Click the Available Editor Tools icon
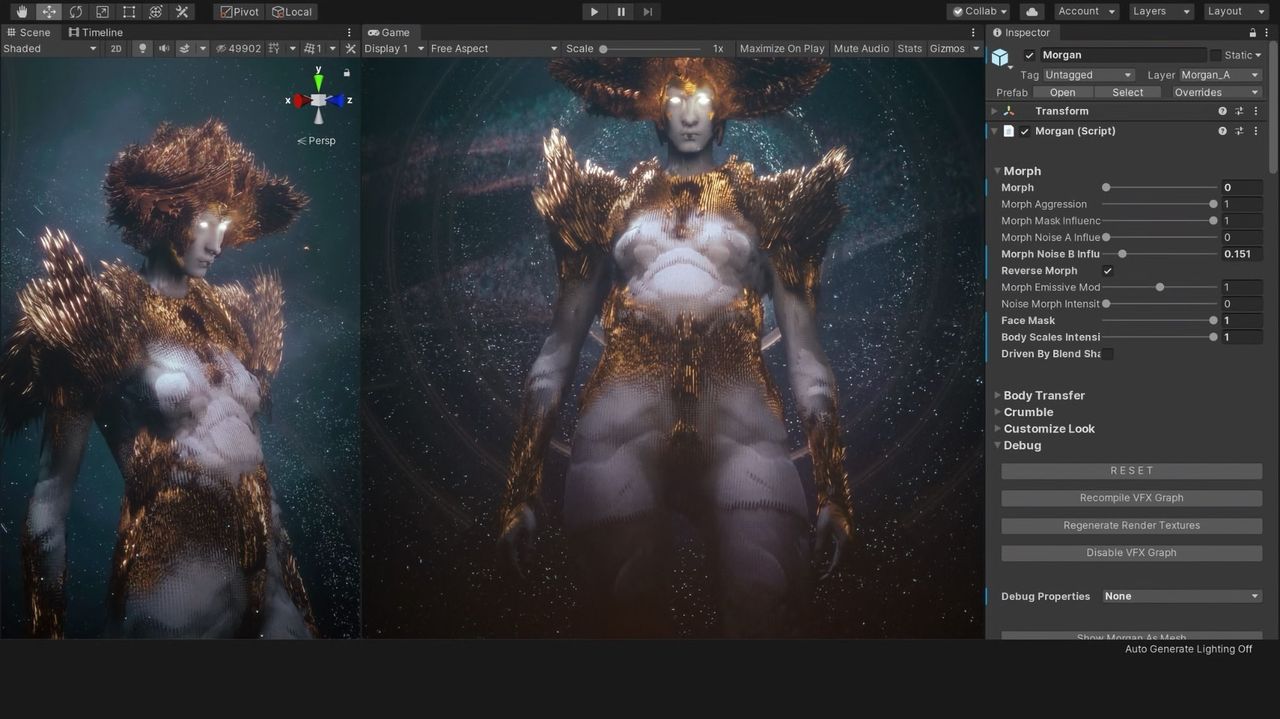The image size is (1280, 719). (x=182, y=12)
